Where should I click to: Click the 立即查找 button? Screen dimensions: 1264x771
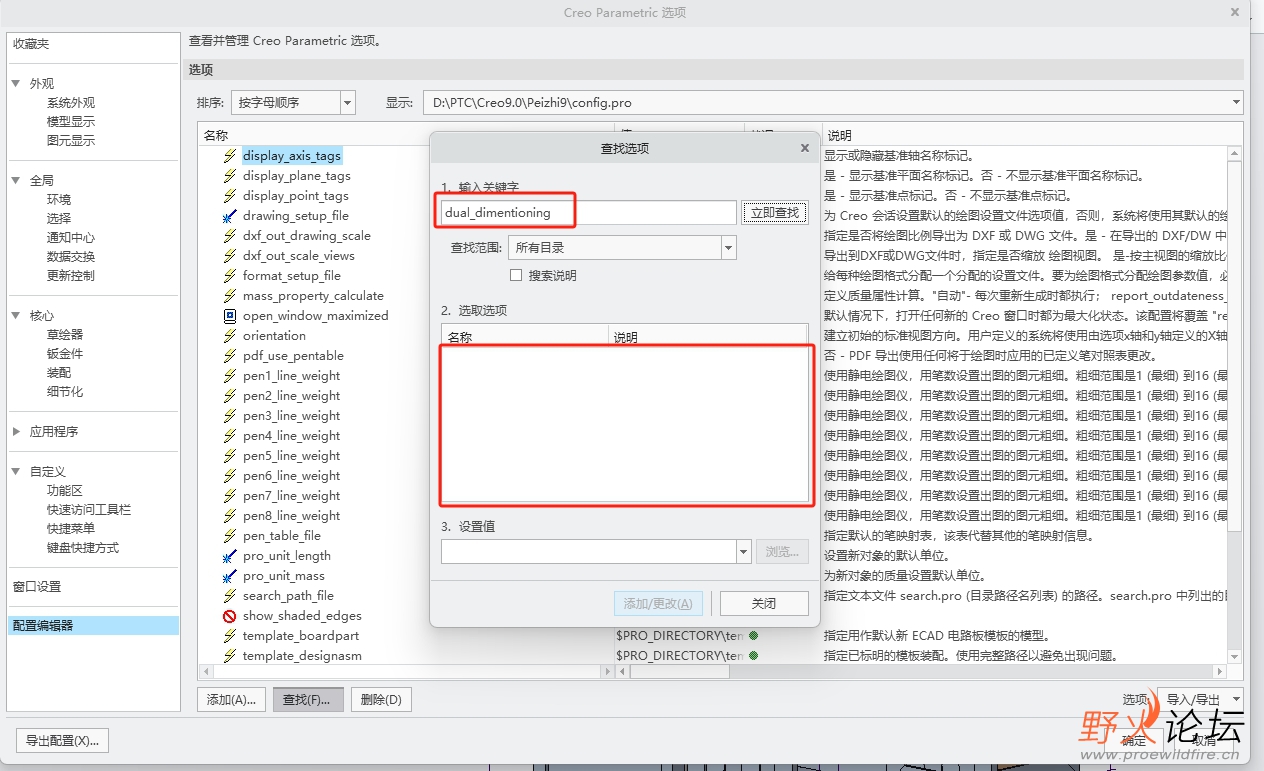775,212
